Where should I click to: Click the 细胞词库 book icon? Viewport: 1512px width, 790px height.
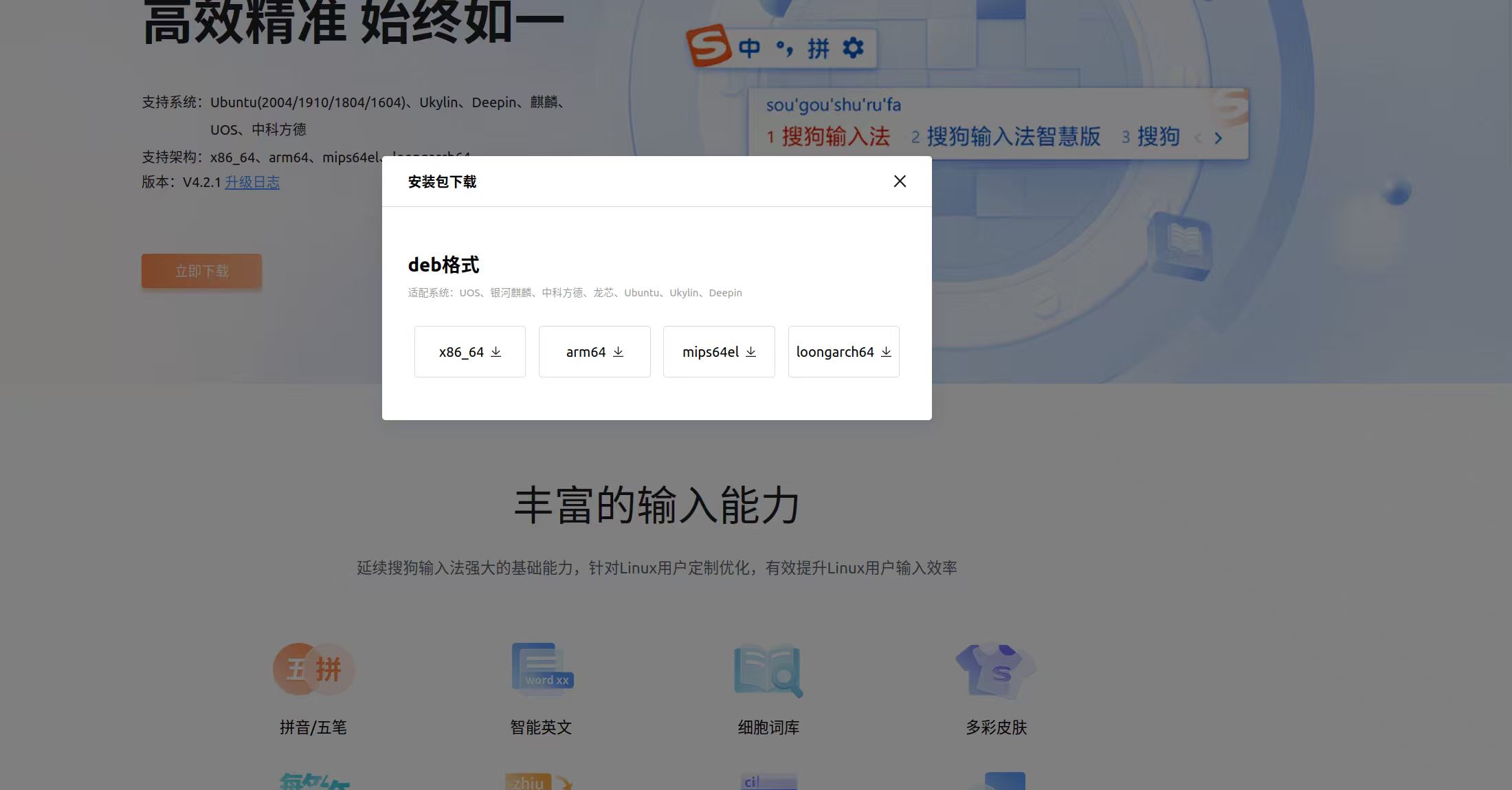tap(768, 670)
